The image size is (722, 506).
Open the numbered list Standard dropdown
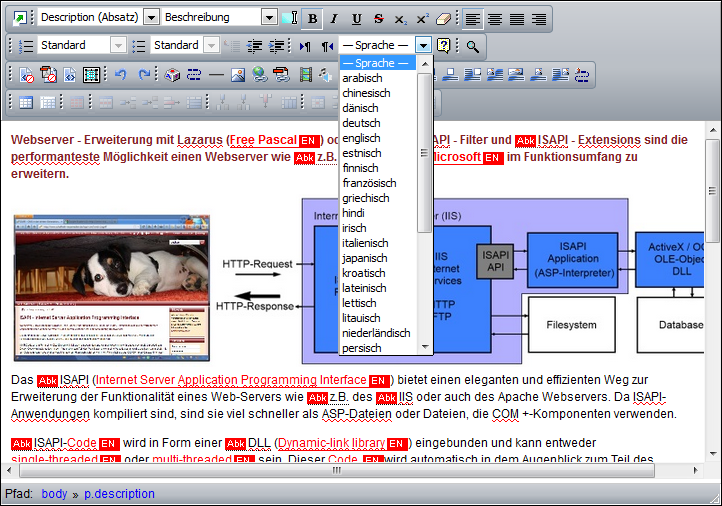point(118,45)
